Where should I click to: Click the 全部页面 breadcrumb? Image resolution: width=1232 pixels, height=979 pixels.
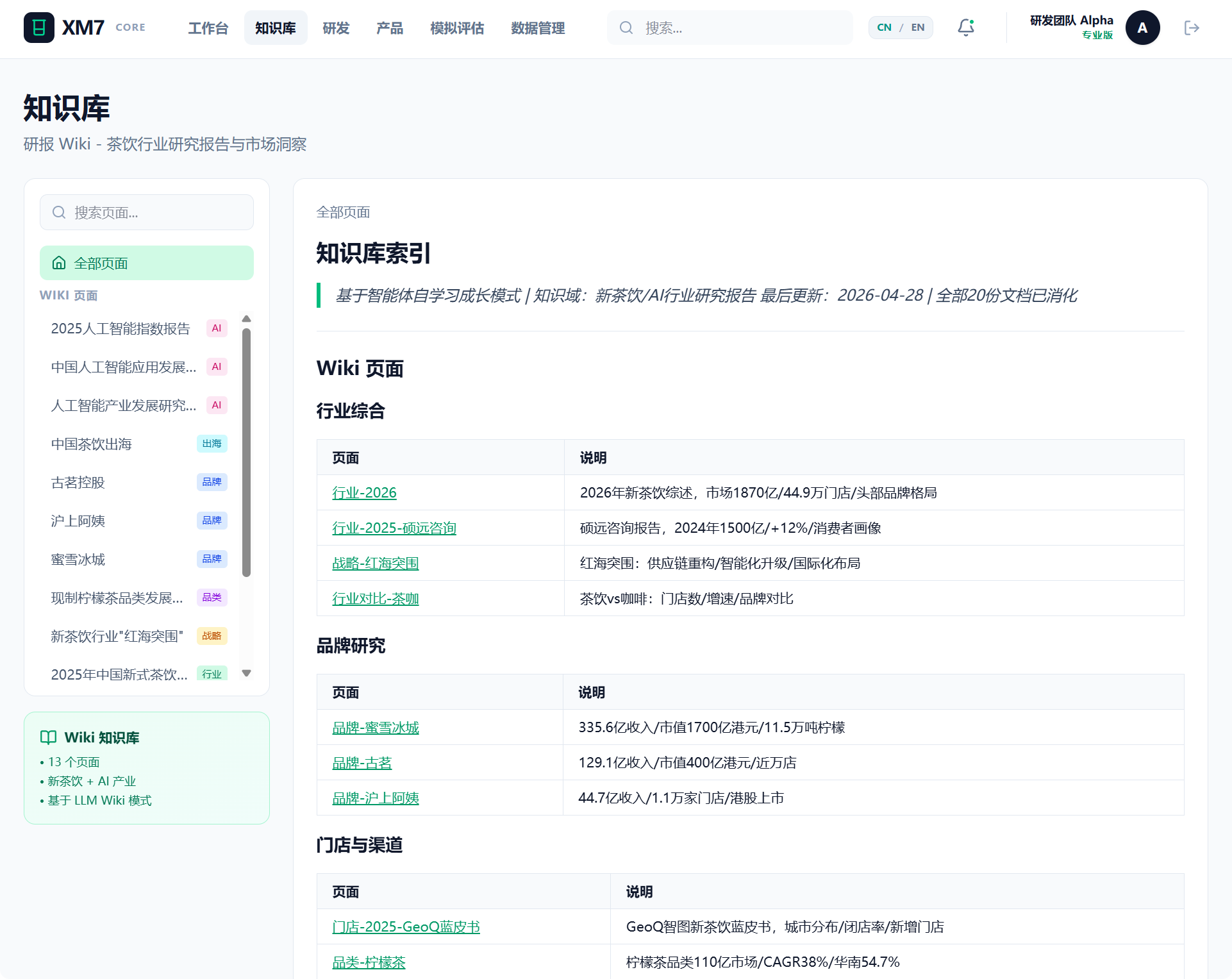[x=343, y=212]
